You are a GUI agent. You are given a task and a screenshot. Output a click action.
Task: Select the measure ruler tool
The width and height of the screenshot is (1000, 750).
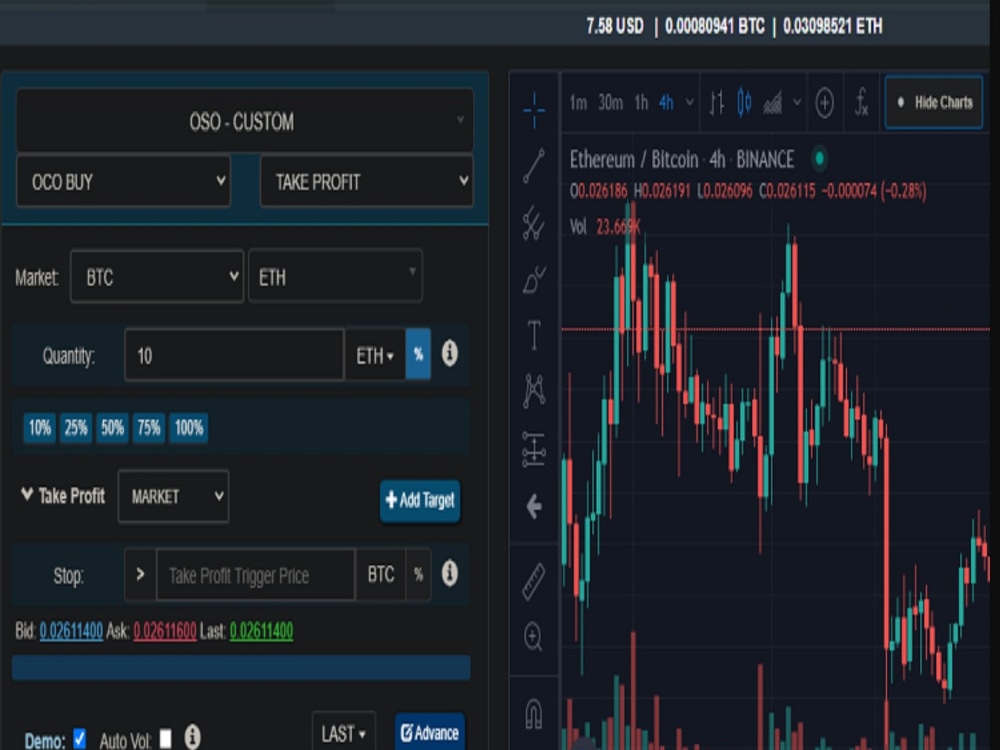534,575
